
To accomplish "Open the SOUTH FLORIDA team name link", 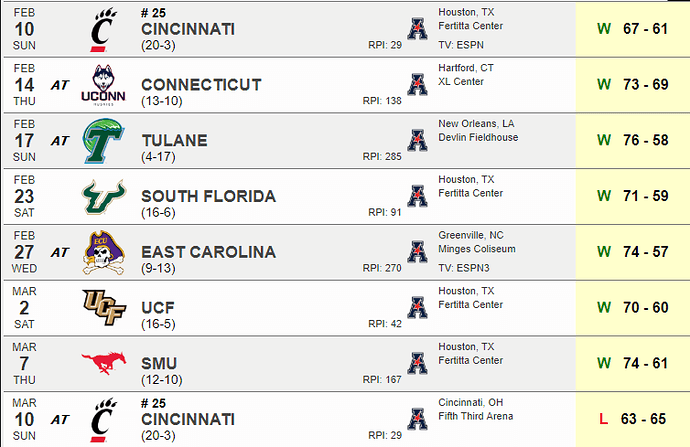I will point(208,196).
